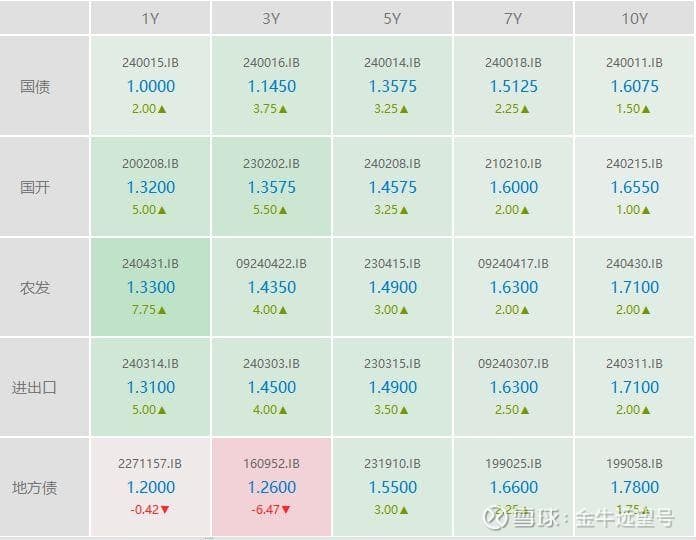Select the 国债 row label
This screenshot has height=540, width=696.
coord(35,86)
